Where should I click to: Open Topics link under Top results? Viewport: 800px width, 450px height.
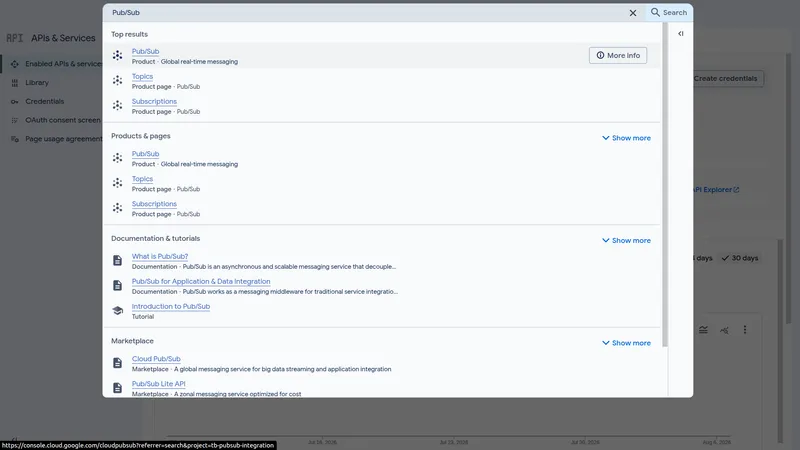[142, 76]
